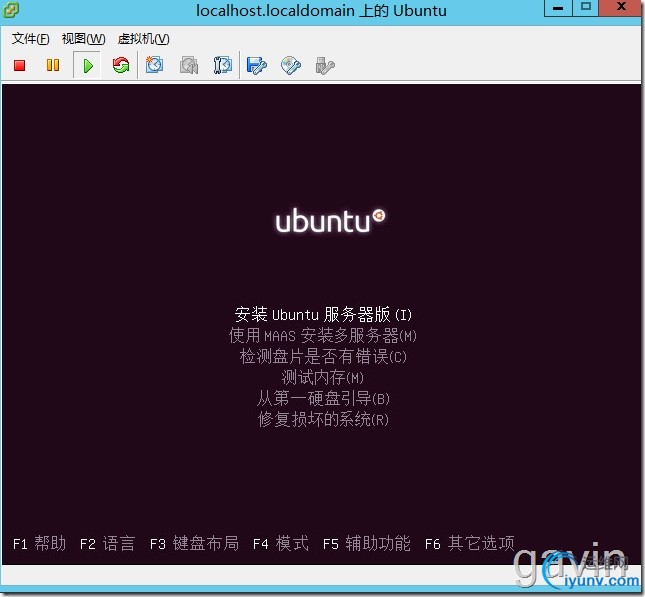The image size is (645, 597).
Task: Select 使用 MAAS 安装多服务器(M) option
Action: [323, 336]
